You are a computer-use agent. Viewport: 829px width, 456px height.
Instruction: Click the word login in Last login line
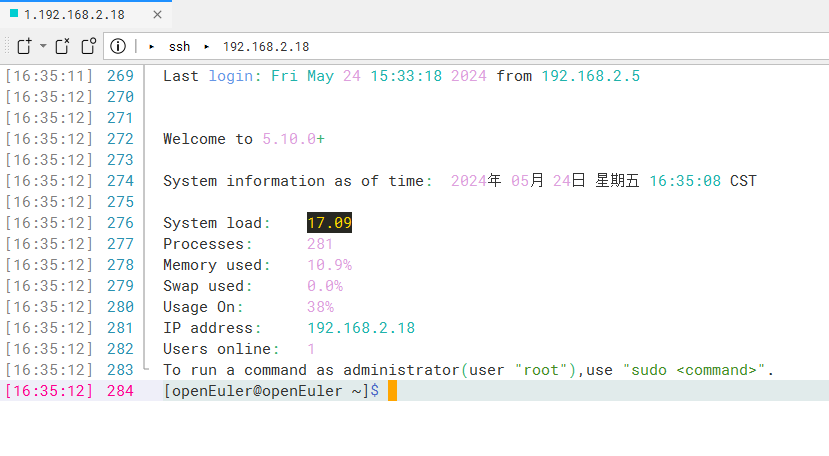point(231,76)
